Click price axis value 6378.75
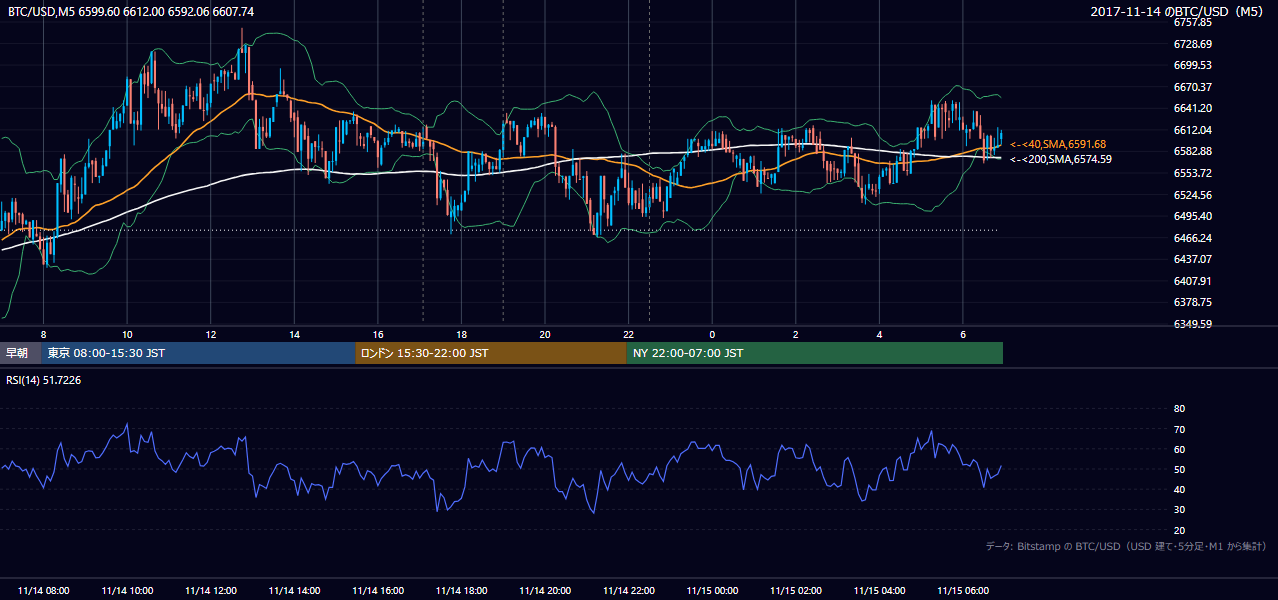Viewport: 1278px width, 600px height. (1192, 302)
